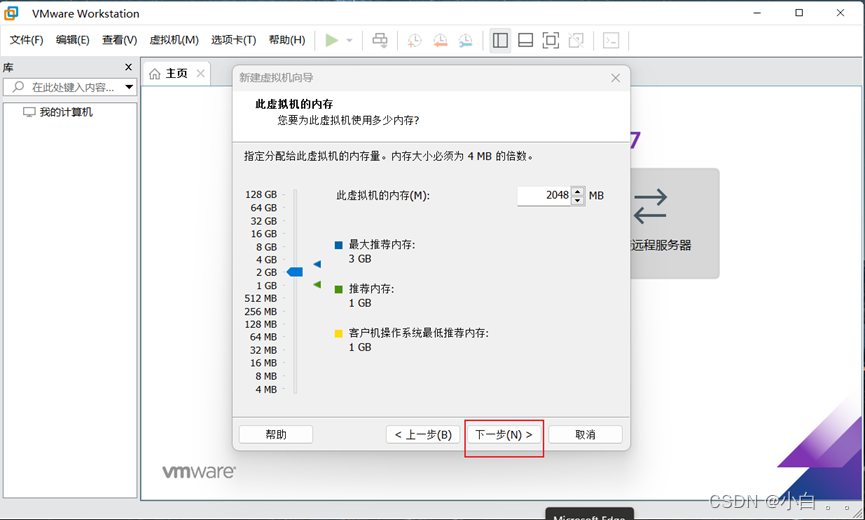This screenshot has height=520, width=865.
Task: Click the remote server arrows icon
Action: point(650,207)
